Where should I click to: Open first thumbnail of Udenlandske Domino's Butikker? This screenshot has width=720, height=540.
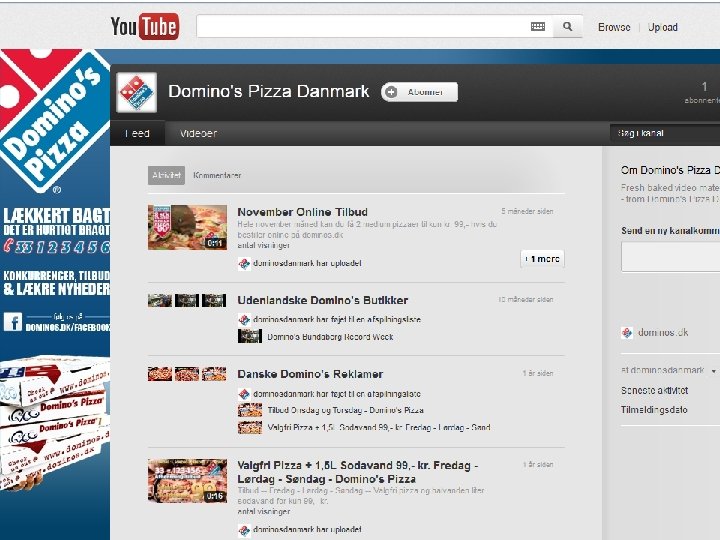160,300
